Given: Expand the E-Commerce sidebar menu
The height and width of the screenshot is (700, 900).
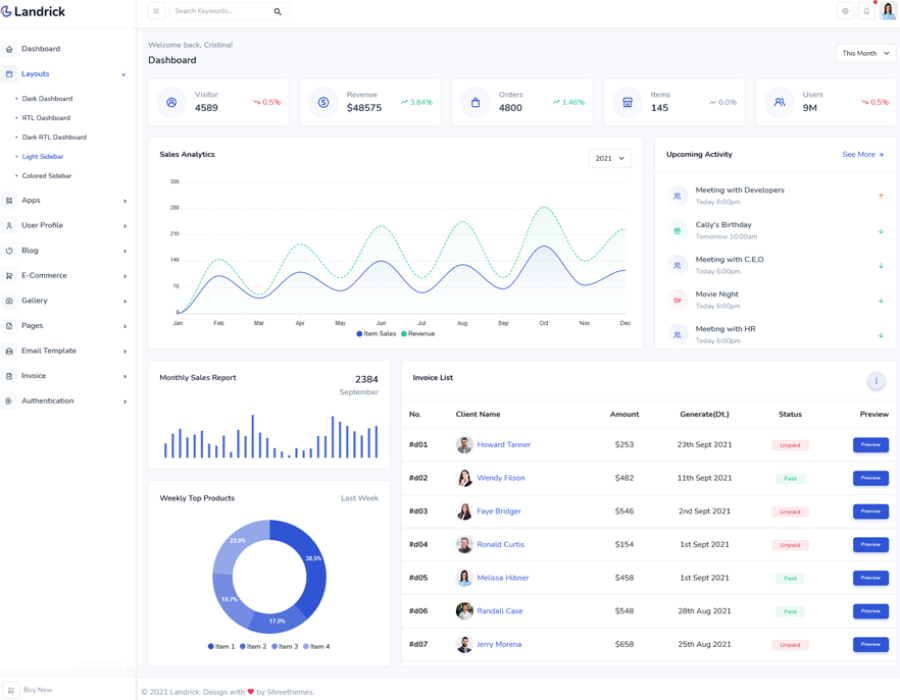Looking at the screenshot, I should point(65,275).
